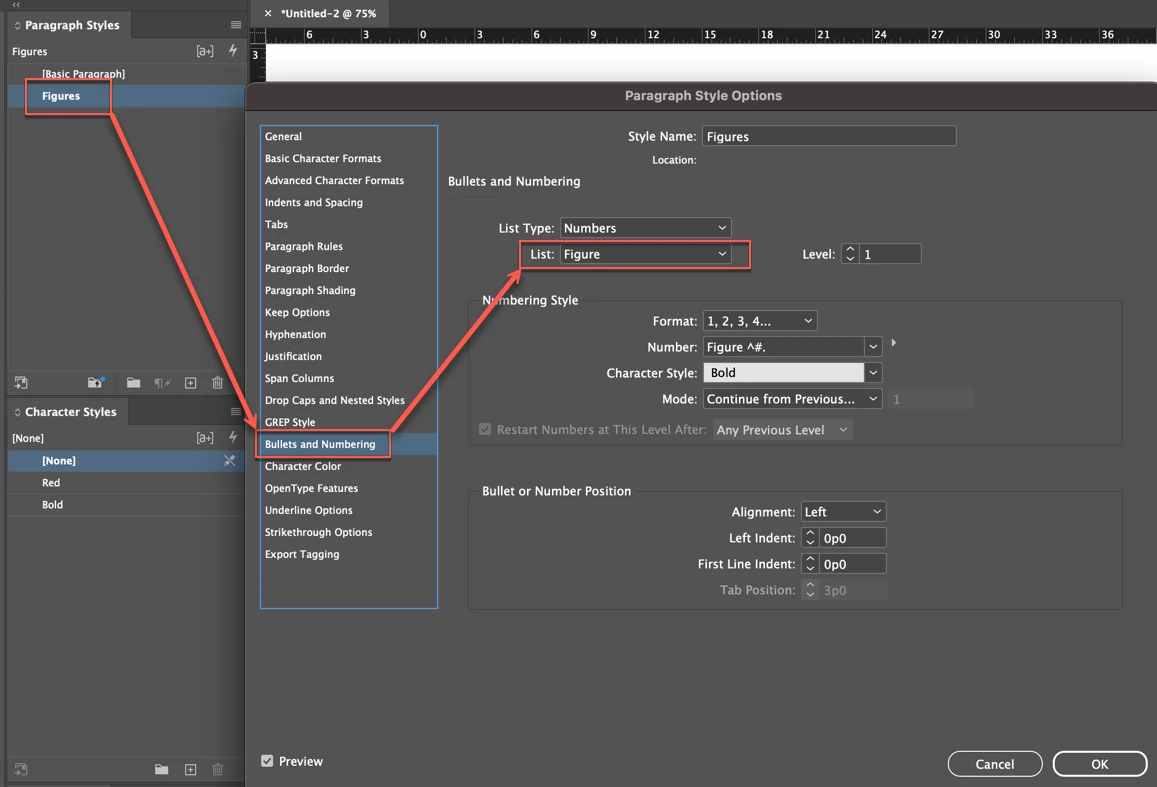
Task: Select General in the options list
Action: 349,136
